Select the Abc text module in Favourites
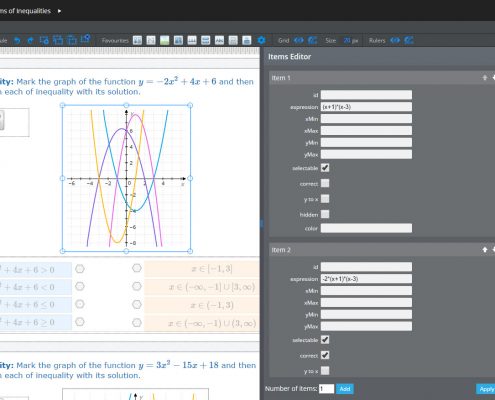 (x=219, y=40)
